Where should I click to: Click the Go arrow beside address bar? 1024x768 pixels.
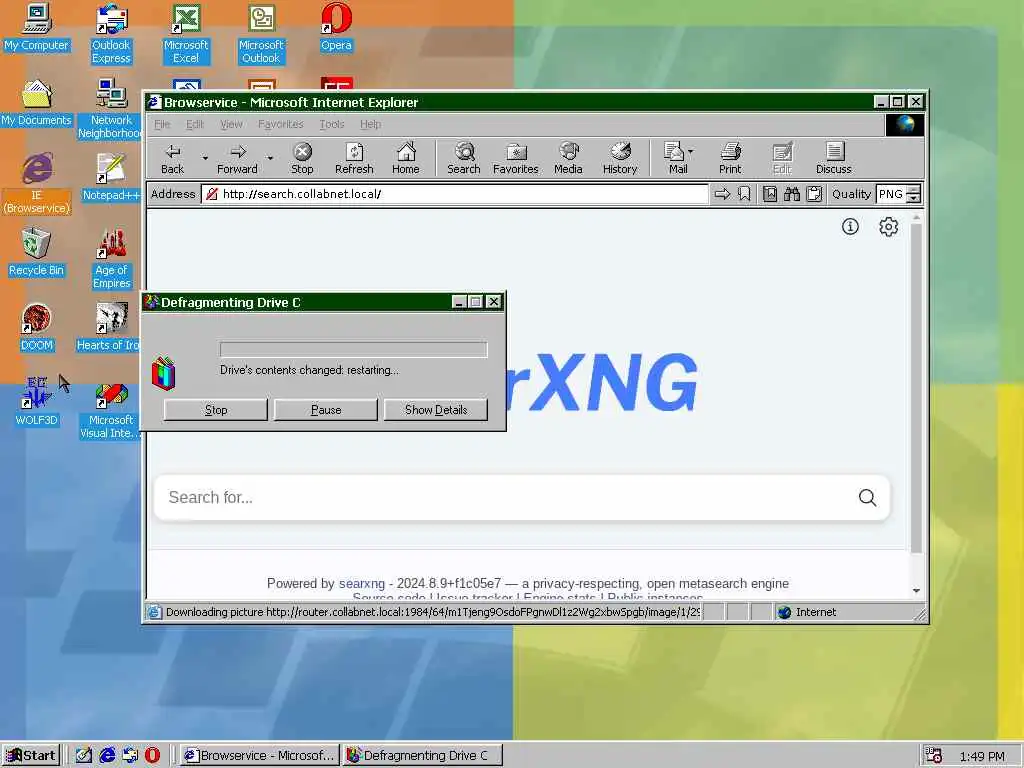pyautogui.click(x=722, y=194)
